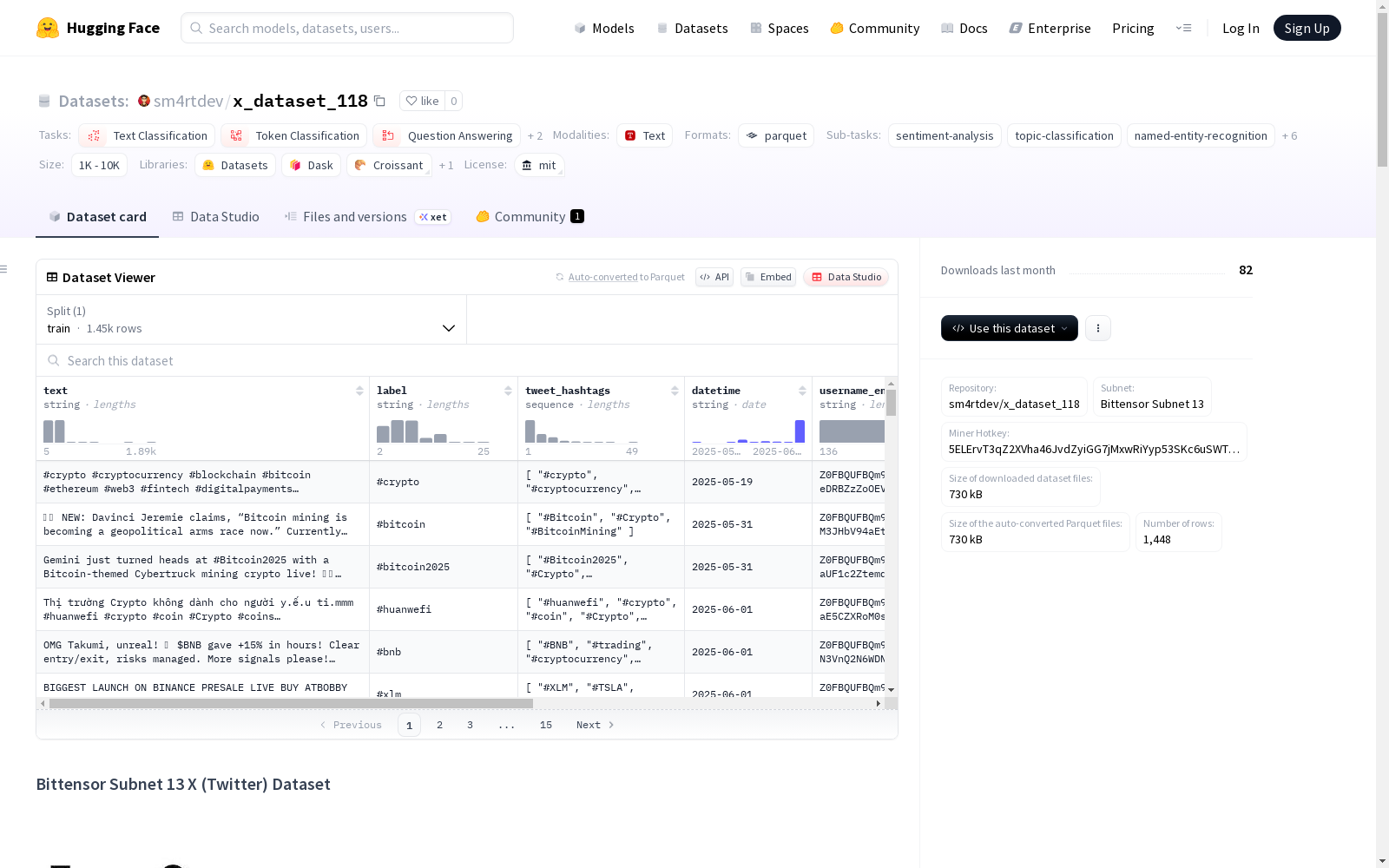Click the Text Classification task tag
The height and width of the screenshot is (868, 1389).
pos(147,135)
